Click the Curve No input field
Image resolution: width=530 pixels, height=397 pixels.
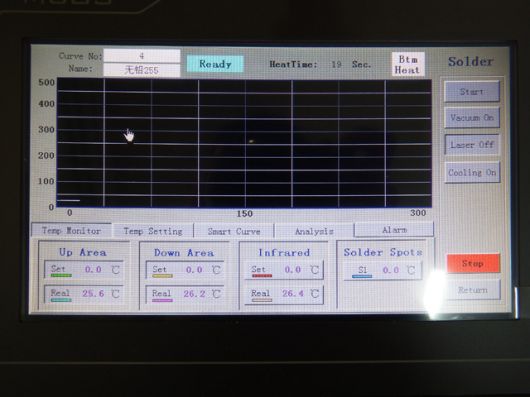142,56
